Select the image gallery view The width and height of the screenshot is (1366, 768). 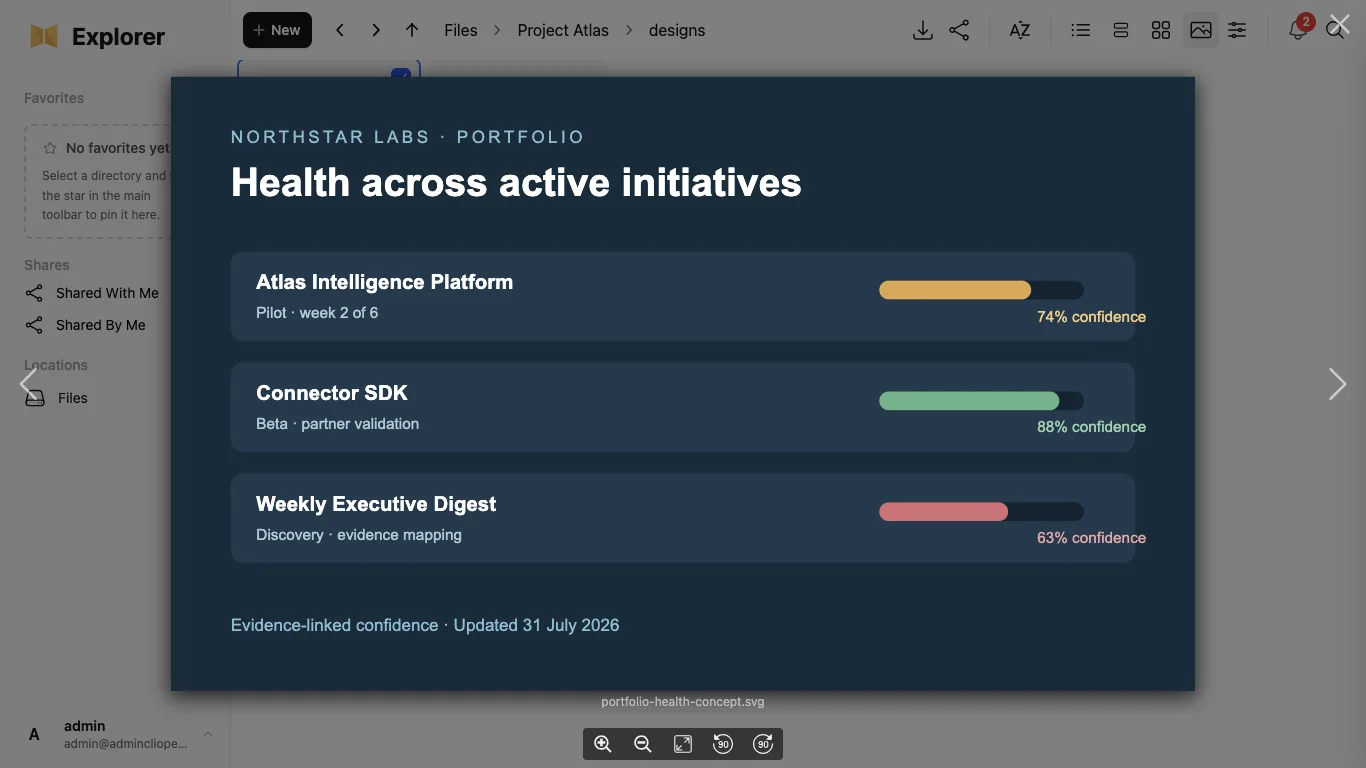click(x=1201, y=30)
